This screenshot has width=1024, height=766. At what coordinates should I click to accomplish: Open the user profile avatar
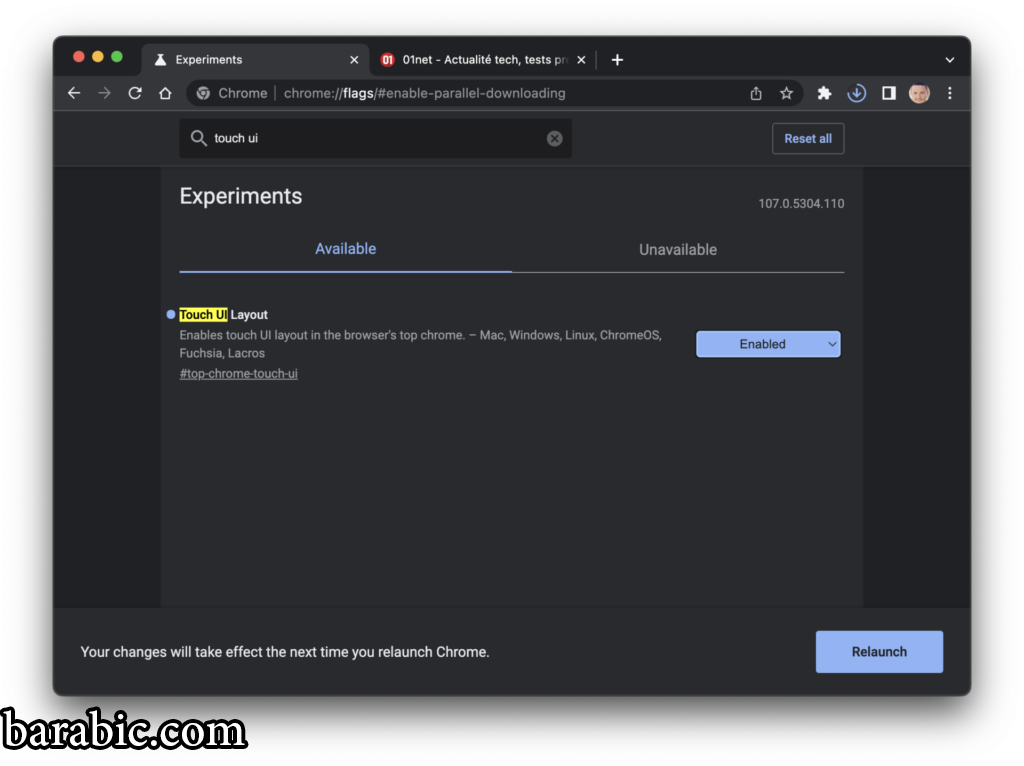pyautogui.click(x=919, y=93)
